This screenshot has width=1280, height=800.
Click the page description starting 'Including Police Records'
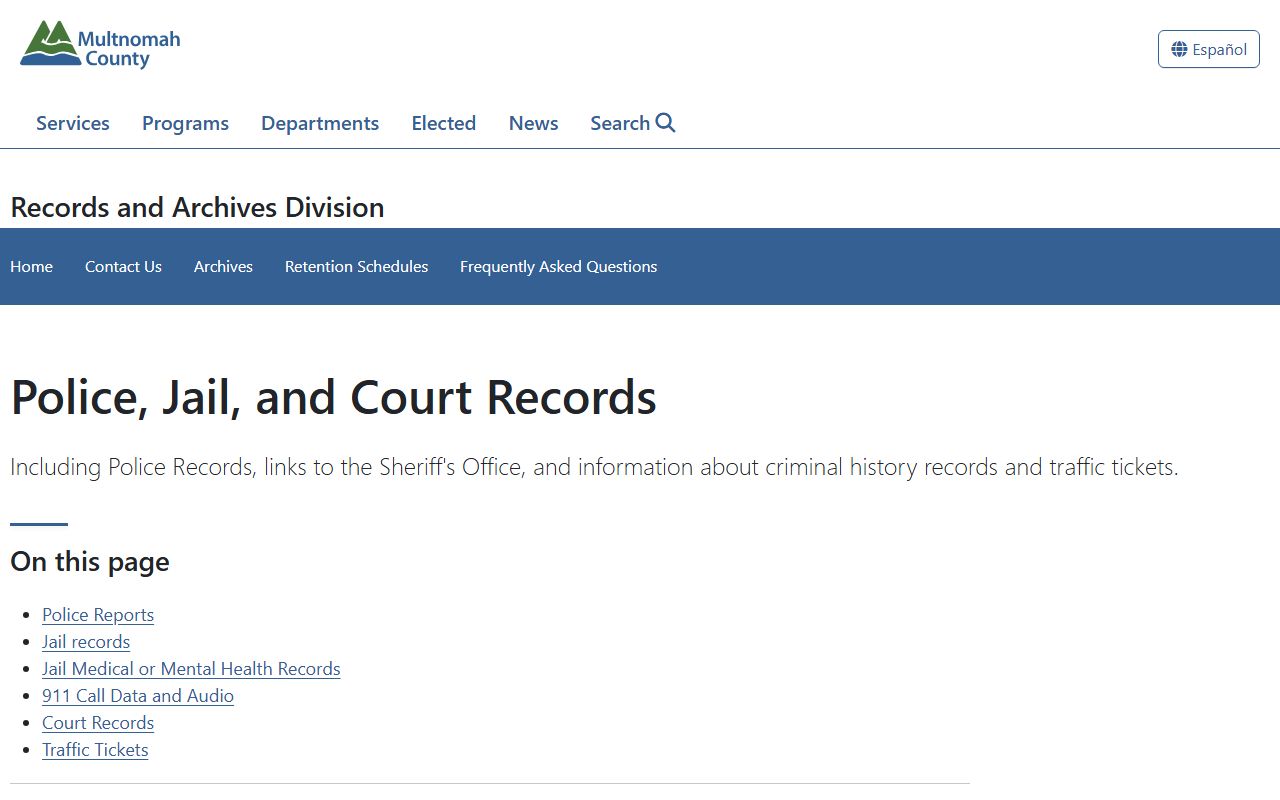pyautogui.click(x=594, y=467)
